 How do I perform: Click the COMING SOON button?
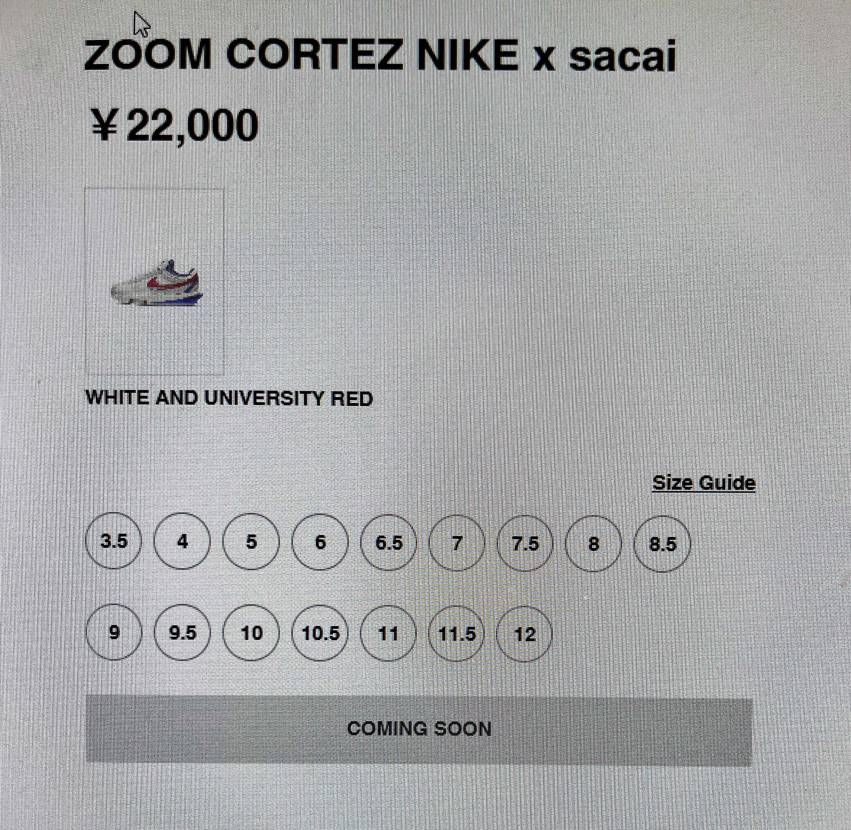click(419, 729)
